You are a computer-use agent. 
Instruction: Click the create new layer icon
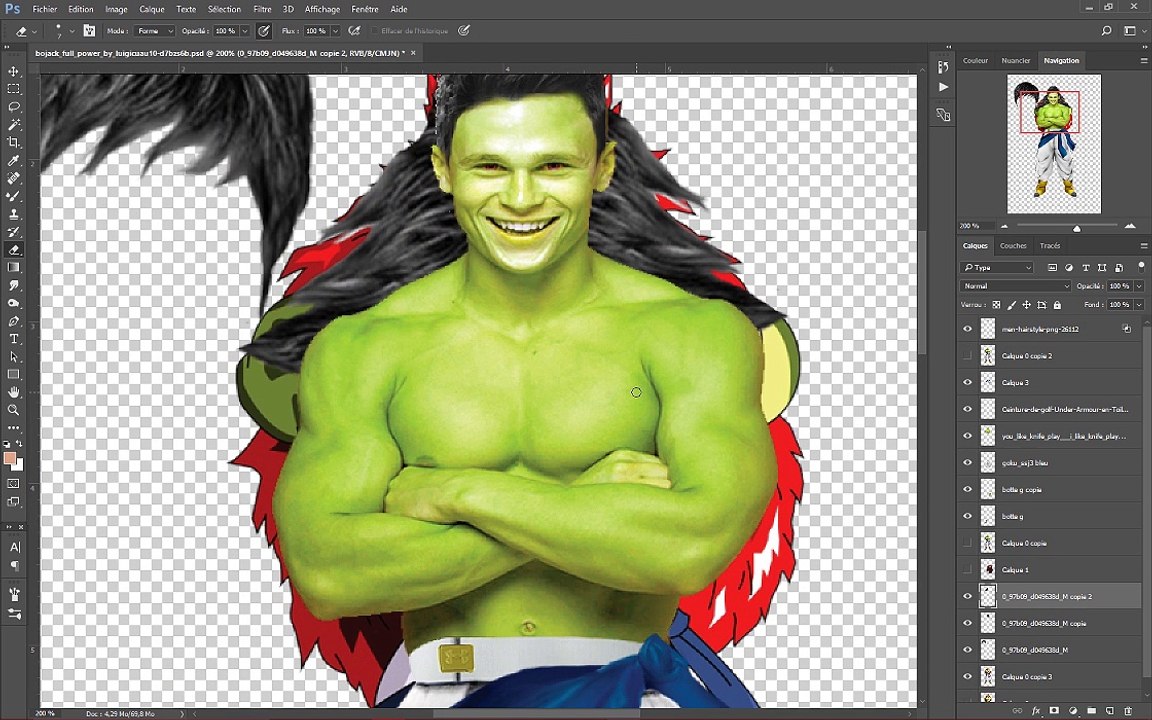[1109, 711]
